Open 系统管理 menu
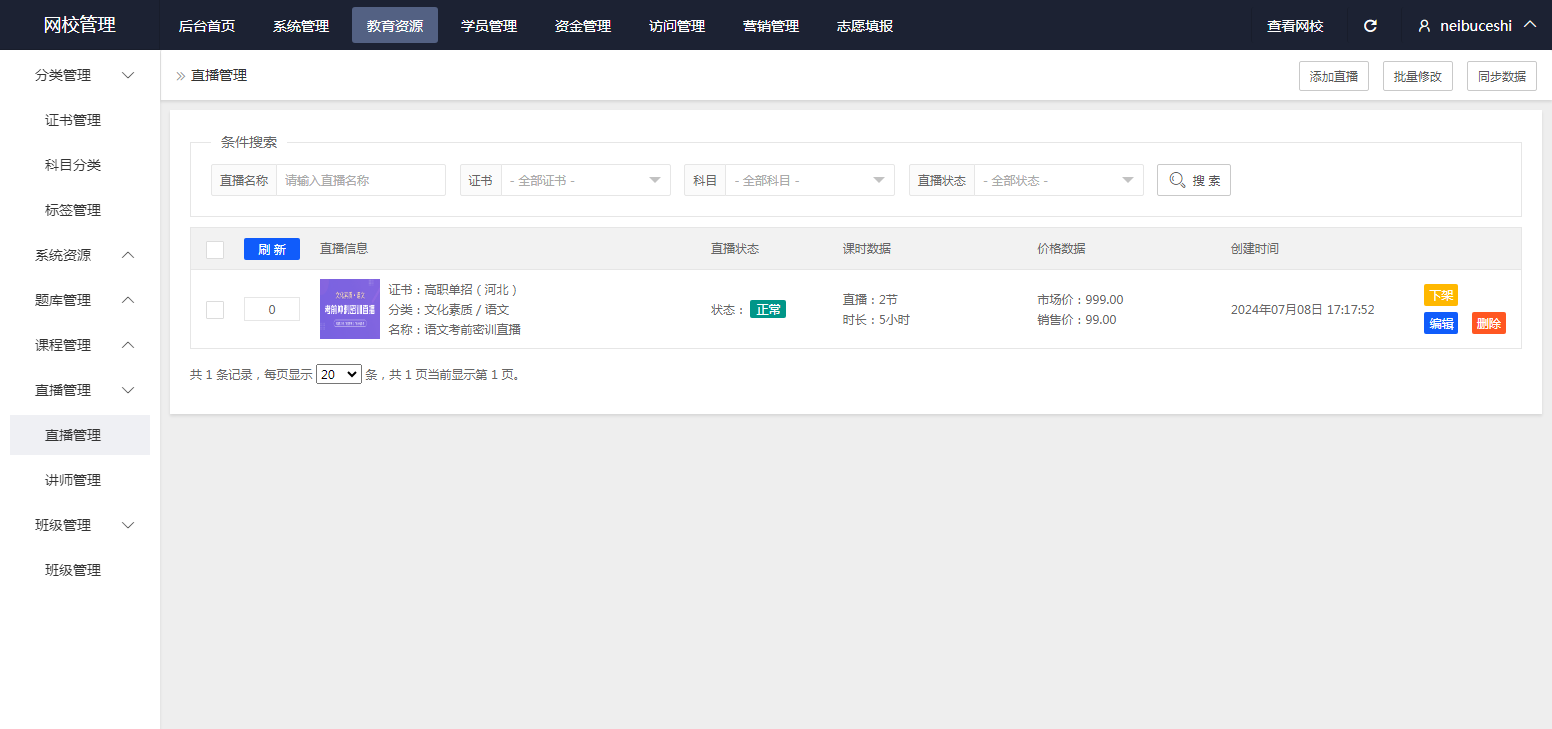The width and height of the screenshot is (1552, 729). [301, 26]
